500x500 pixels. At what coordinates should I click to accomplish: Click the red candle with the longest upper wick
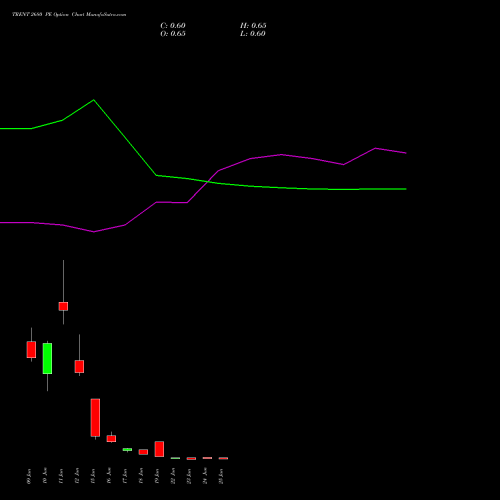click(63, 306)
